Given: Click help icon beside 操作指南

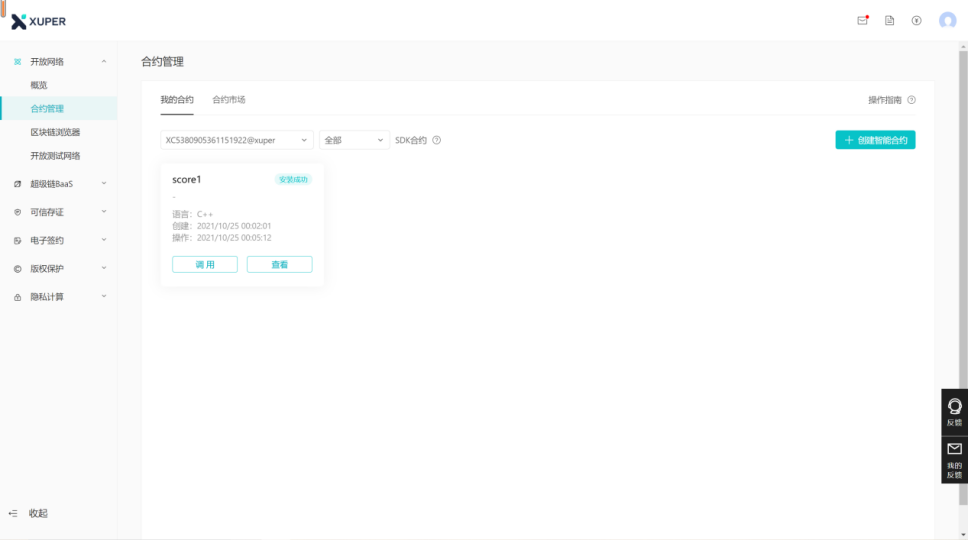Looking at the screenshot, I should pyautogui.click(x=911, y=100).
